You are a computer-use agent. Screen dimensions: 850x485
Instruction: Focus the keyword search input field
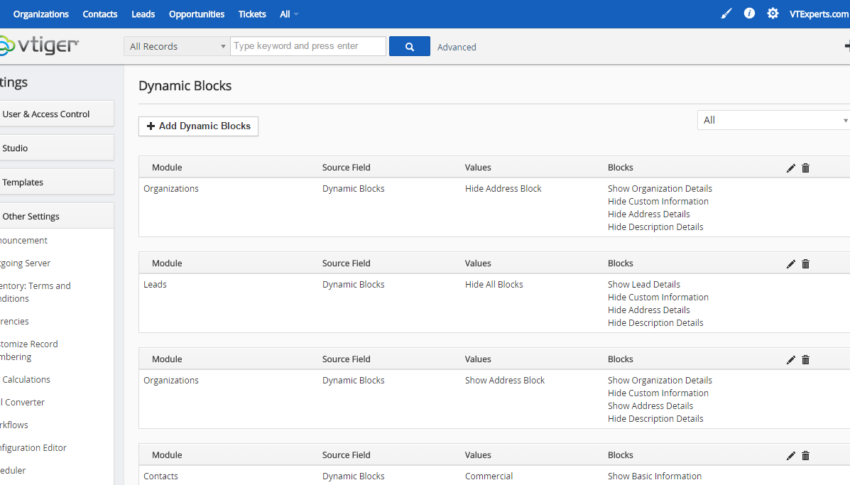click(308, 46)
